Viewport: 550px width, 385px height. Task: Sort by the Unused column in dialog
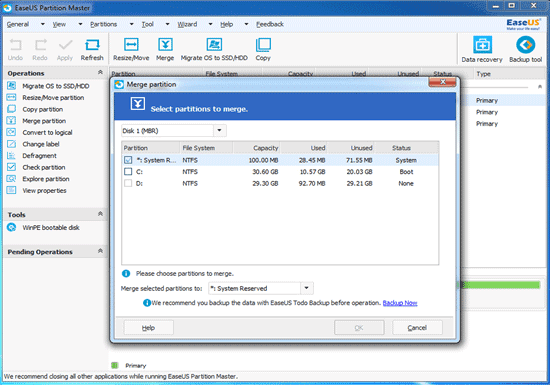(350, 148)
